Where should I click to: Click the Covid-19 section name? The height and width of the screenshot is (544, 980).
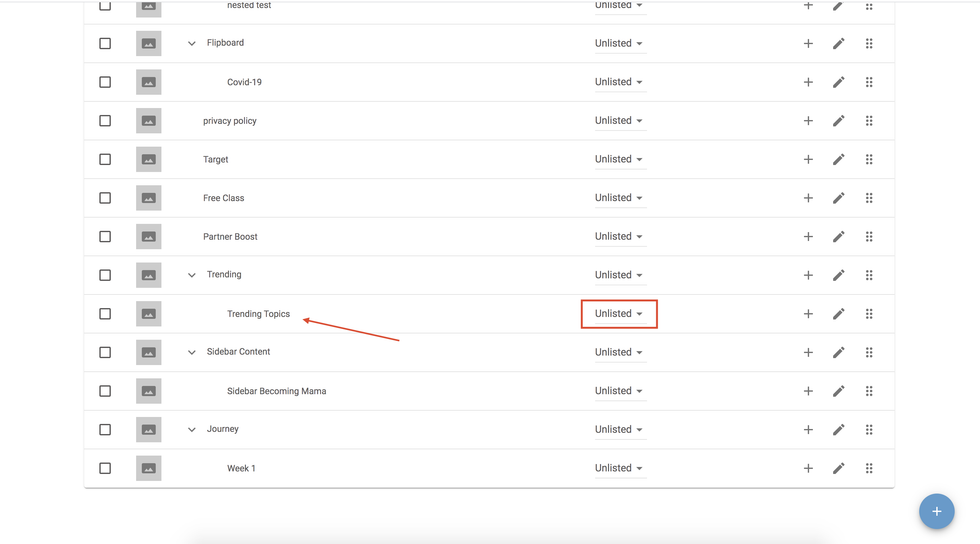click(244, 82)
